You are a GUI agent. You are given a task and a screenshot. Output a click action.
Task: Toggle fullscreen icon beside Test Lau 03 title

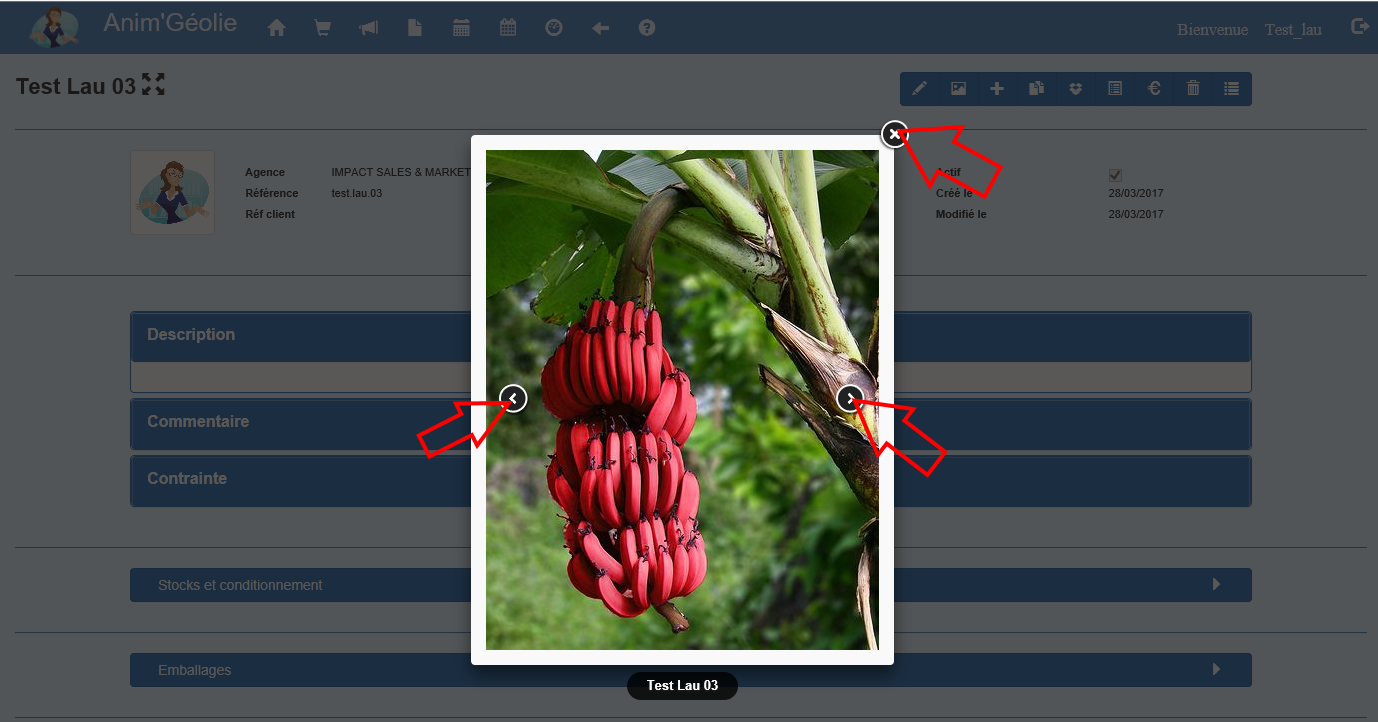153,85
